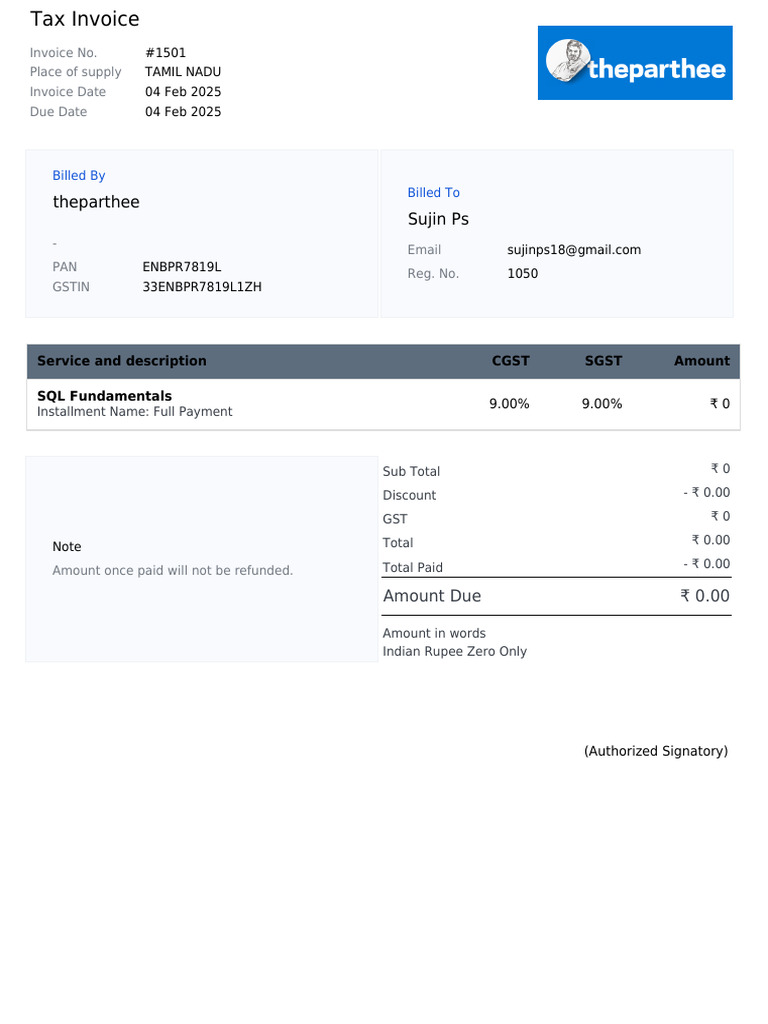Screen dimensions: 768x1024
Task: Click the GSTIN label
Action: point(71,287)
